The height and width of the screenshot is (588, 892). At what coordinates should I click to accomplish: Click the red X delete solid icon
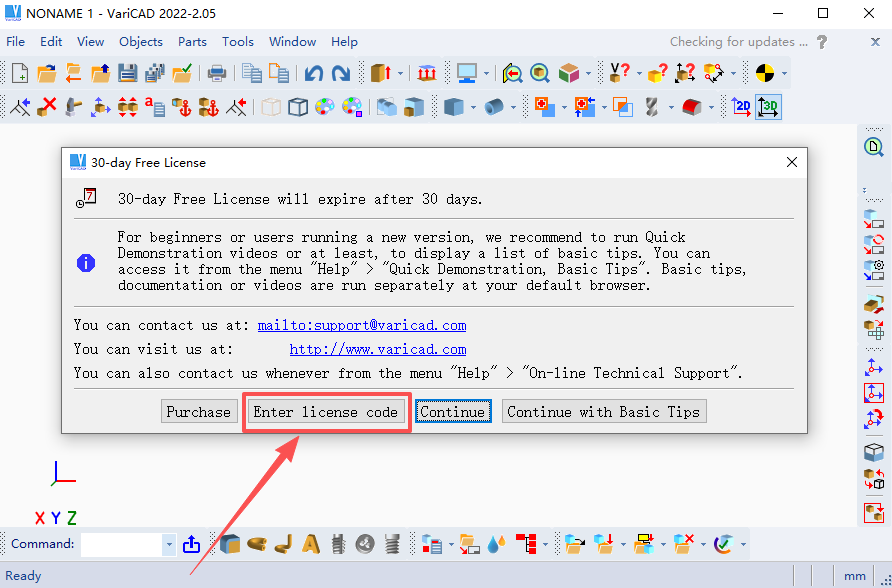(x=46, y=106)
